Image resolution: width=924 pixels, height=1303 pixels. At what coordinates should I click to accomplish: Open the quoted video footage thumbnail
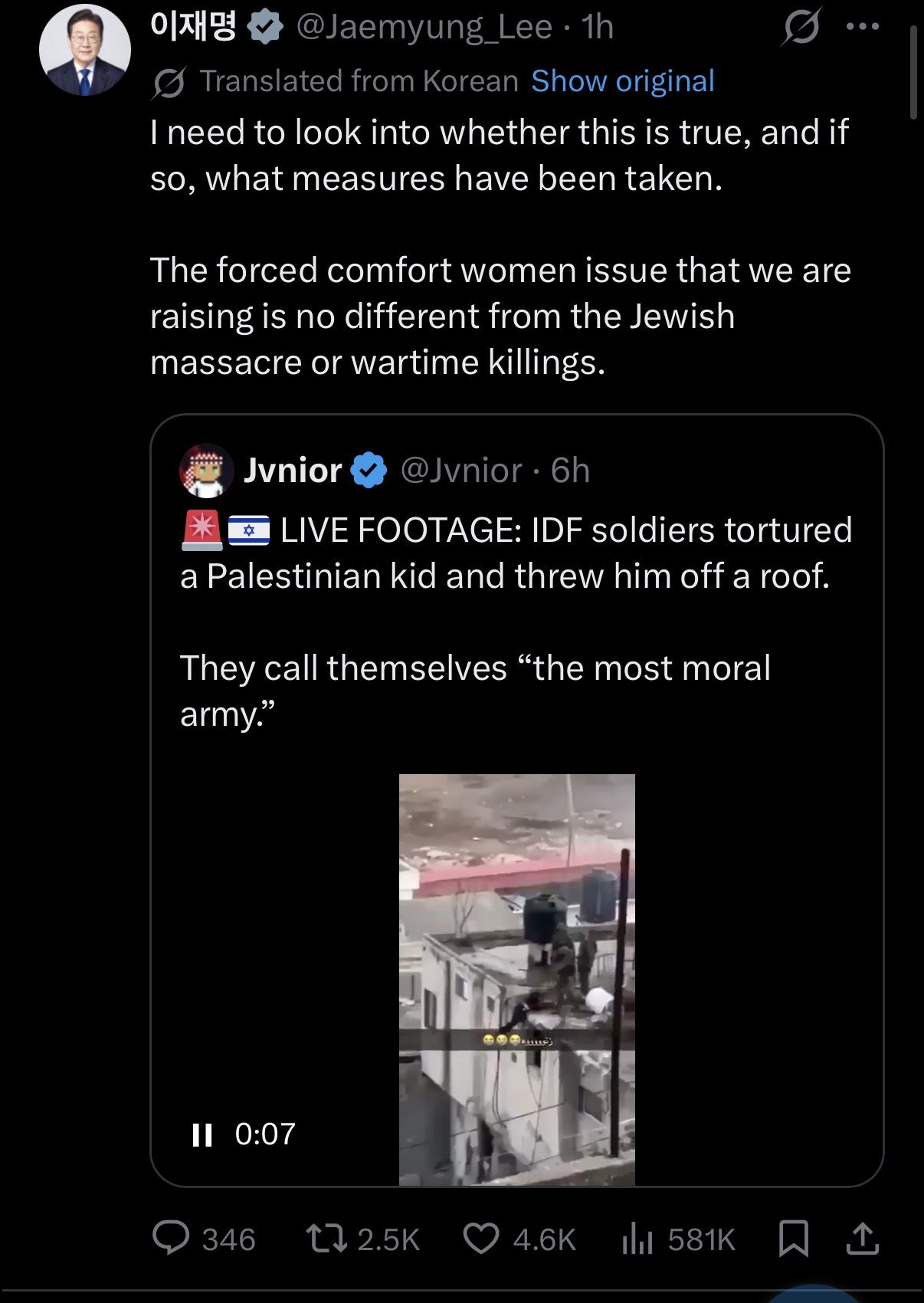click(517, 980)
